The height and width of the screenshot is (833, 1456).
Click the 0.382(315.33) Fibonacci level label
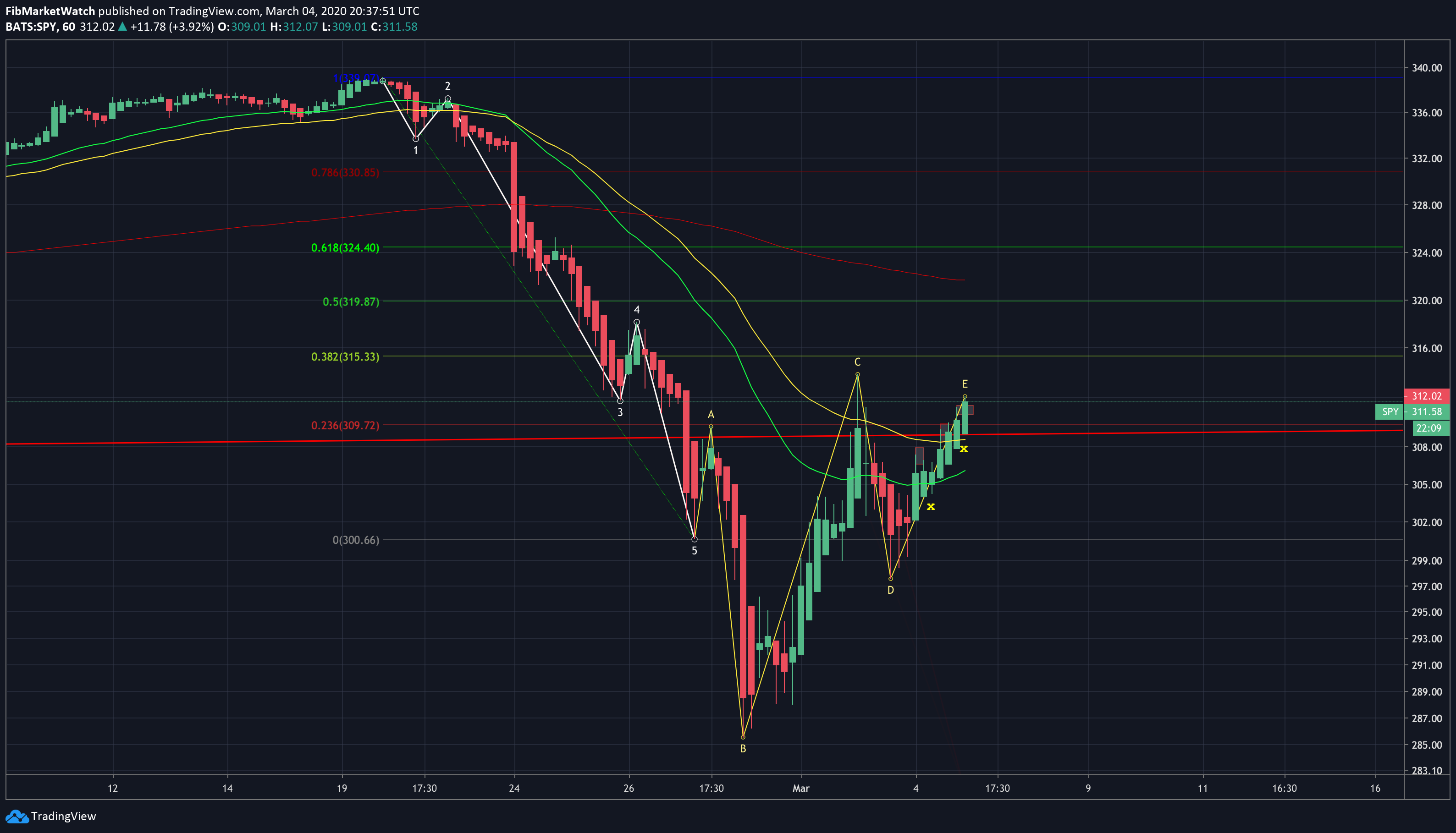click(x=345, y=357)
